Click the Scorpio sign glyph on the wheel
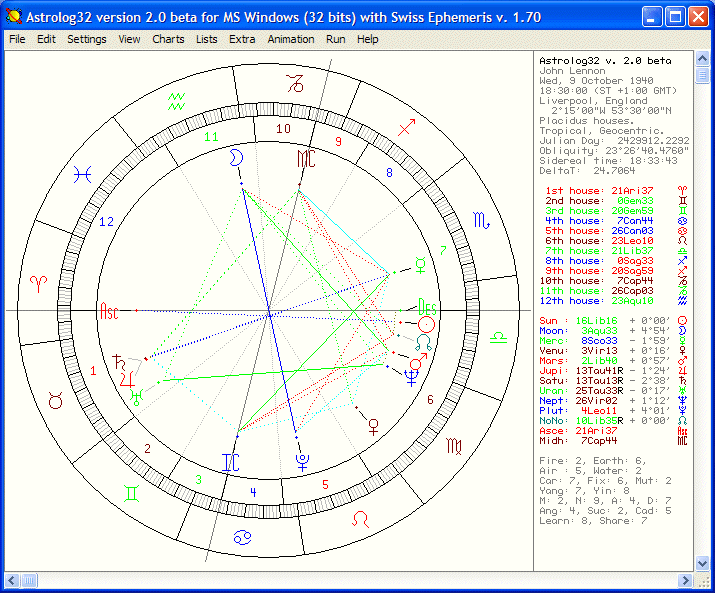The height and width of the screenshot is (593, 715). pos(482,221)
